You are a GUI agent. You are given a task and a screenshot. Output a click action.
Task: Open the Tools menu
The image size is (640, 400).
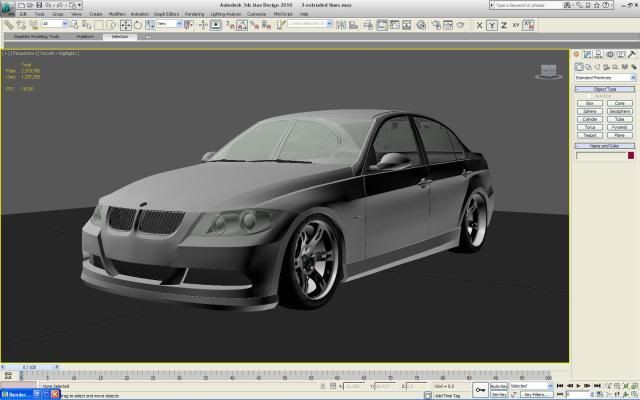point(39,14)
